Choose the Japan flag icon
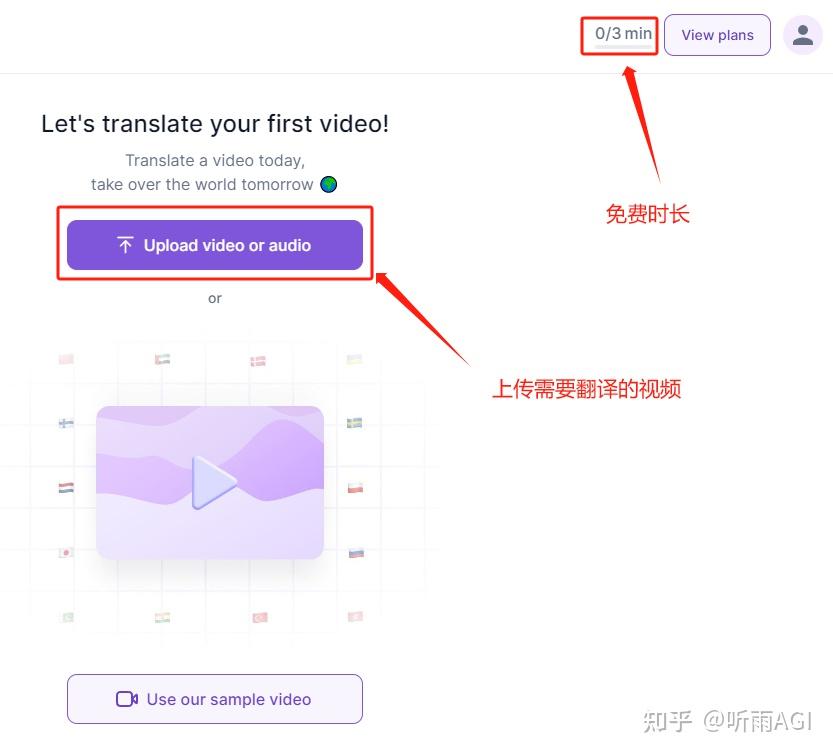This screenshot has width=833, height=755. pos(66,552)
